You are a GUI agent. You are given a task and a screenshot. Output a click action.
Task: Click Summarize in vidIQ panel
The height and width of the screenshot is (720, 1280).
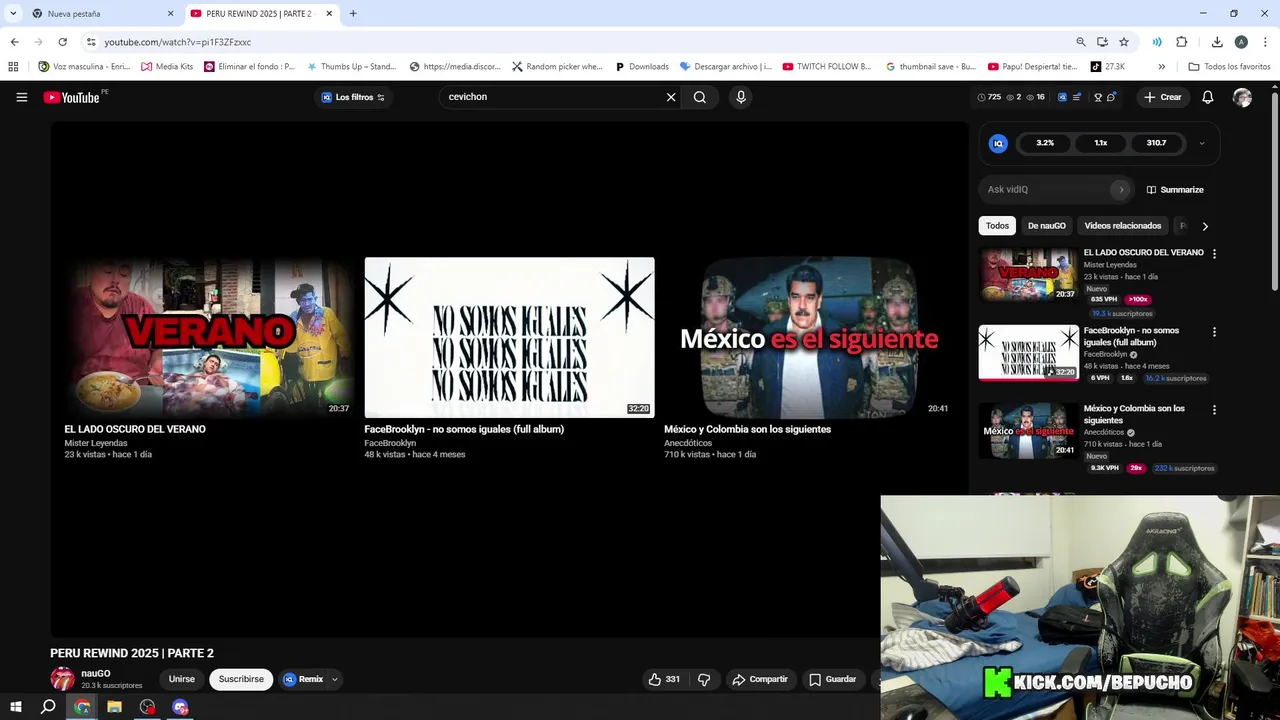click(1175, 189)
